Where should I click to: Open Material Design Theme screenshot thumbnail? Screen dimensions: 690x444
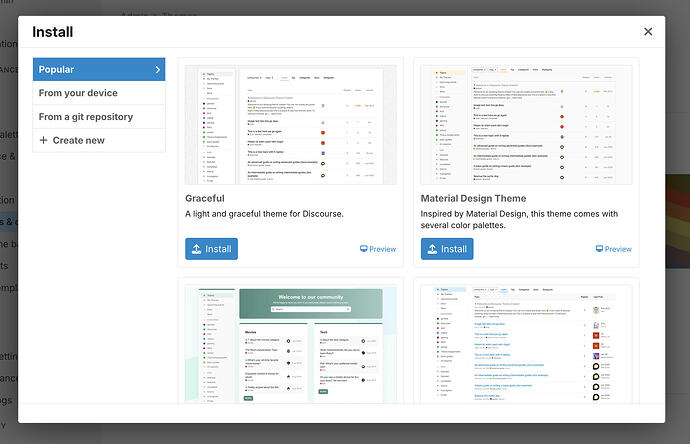pyautogui.click(x=526, y=125)
